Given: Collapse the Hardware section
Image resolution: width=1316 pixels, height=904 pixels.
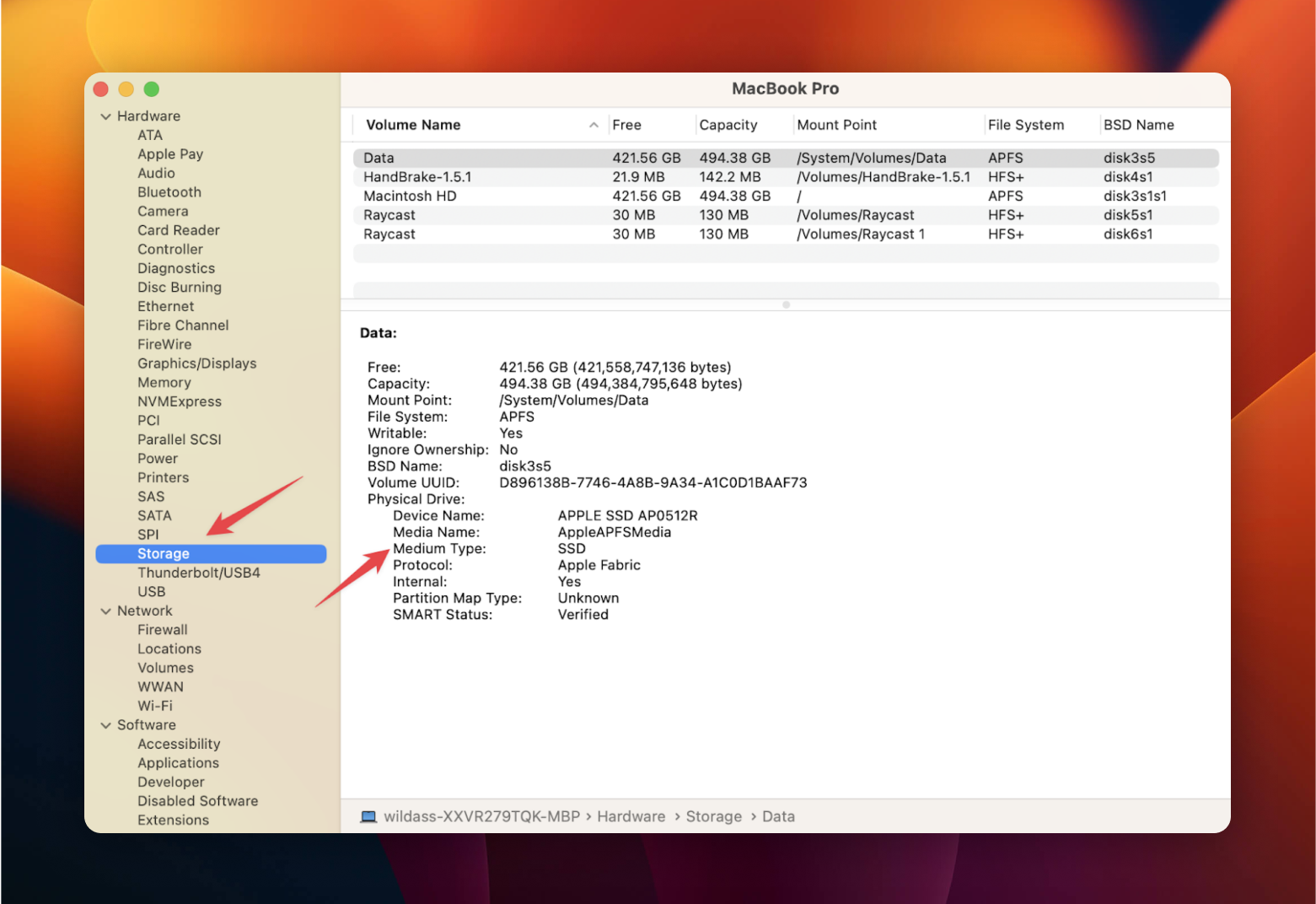Looking at the screenshot, I should tap(105, 116).
